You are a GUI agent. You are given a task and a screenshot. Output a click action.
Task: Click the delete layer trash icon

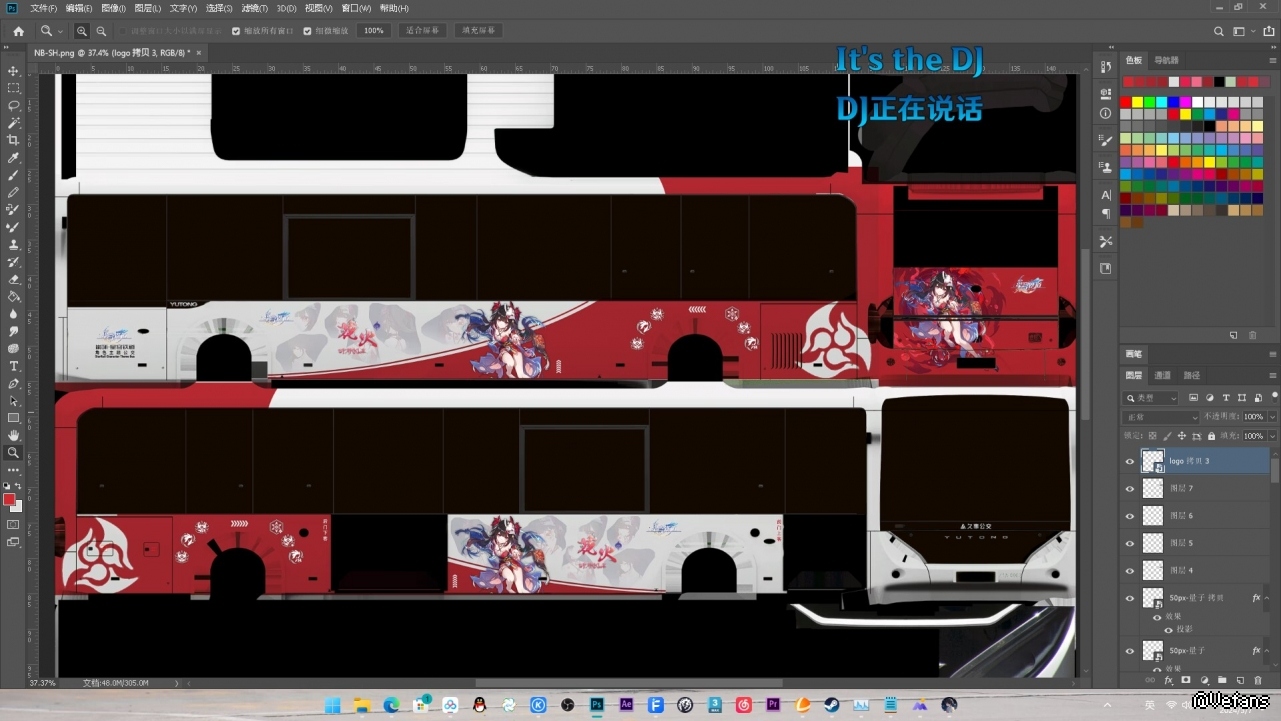tap(1258, 680)
